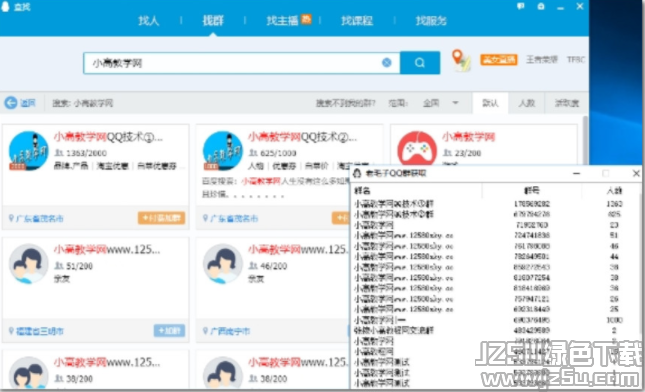Click the back arrow icon labeled 返回

click(x=11, y=103)
